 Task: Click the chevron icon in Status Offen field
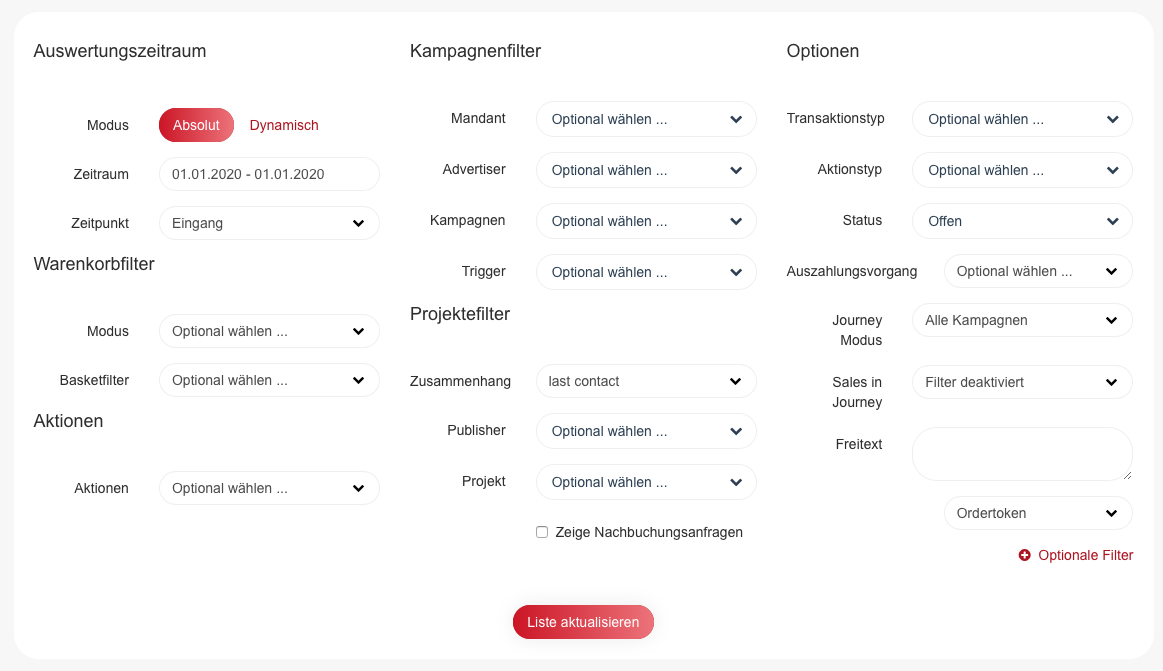(1113, 221)
